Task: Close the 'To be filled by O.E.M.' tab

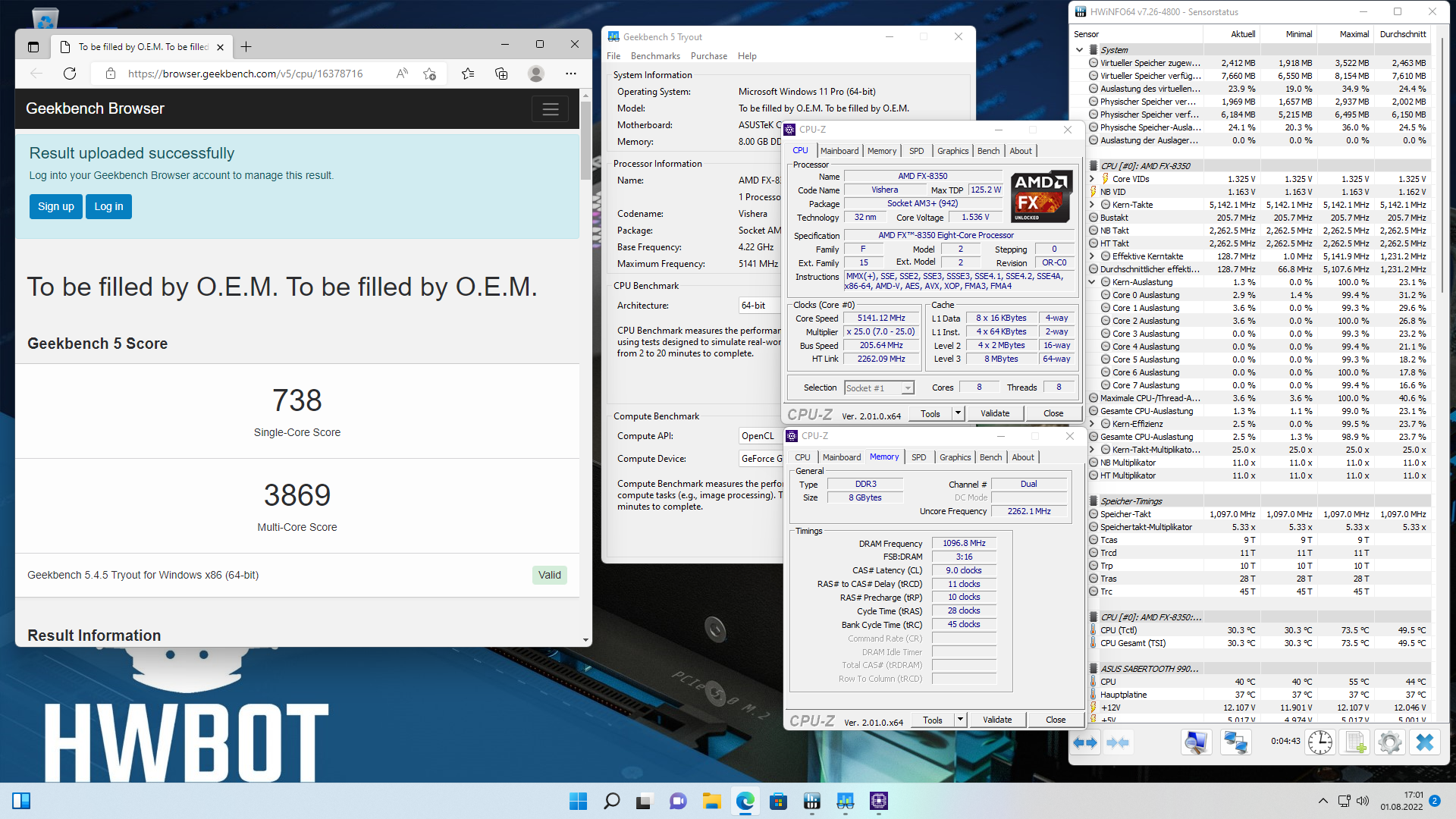Action: [220, 47]
